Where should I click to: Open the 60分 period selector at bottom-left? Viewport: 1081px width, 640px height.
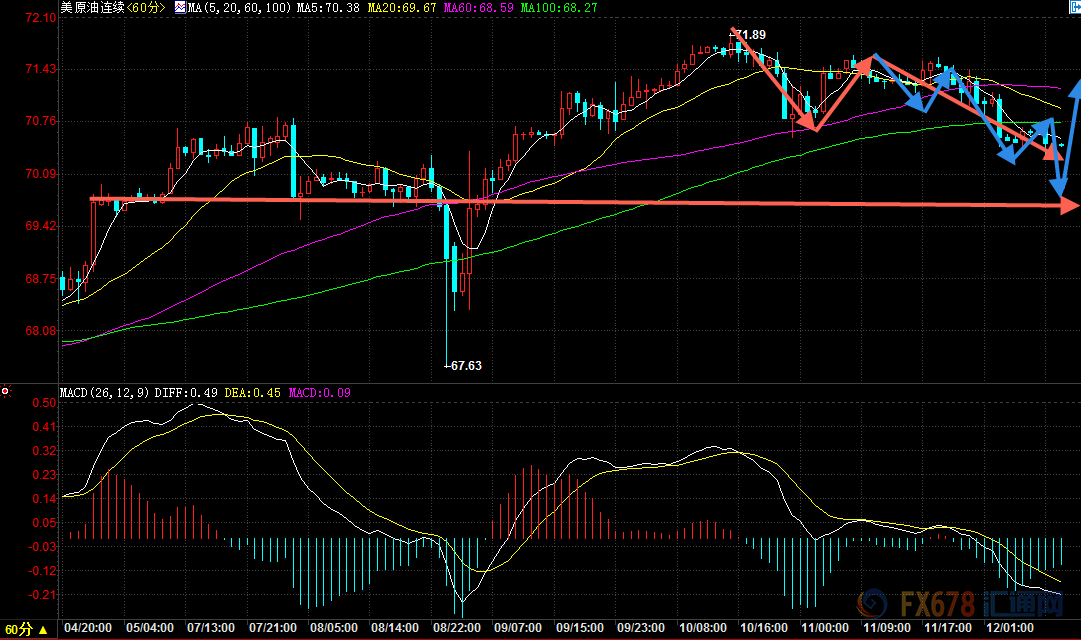tap(24, 629)
